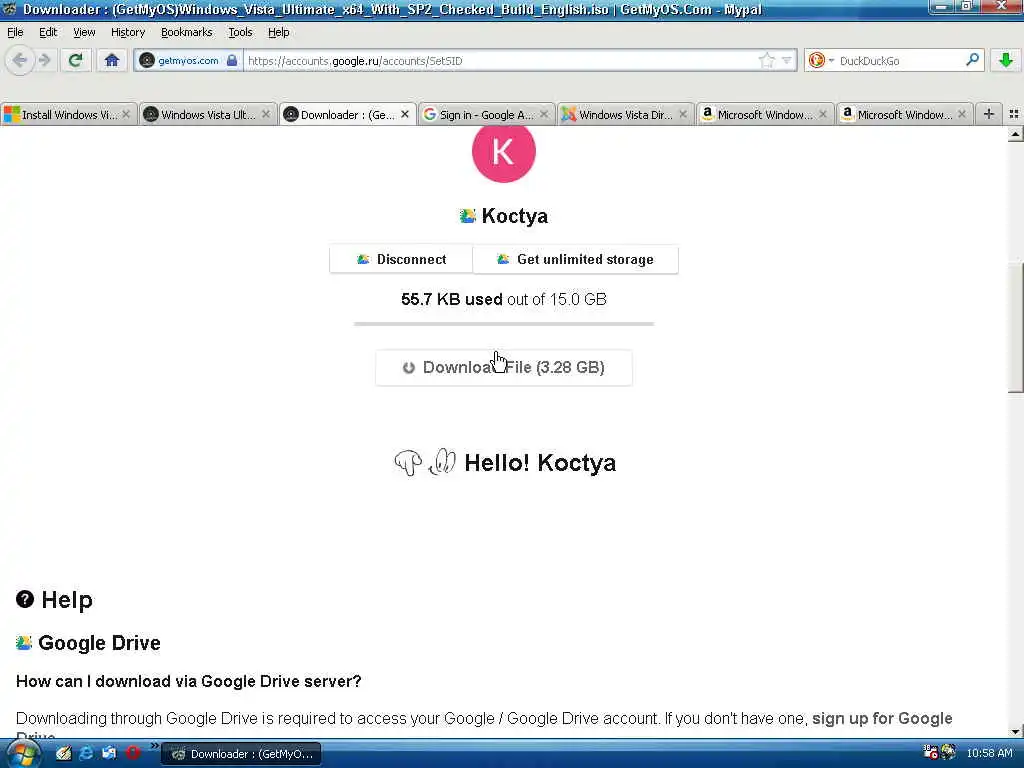Open the History menu
Screen dimensions: 1024x768
pyautogui.click(x=127, y=32)
